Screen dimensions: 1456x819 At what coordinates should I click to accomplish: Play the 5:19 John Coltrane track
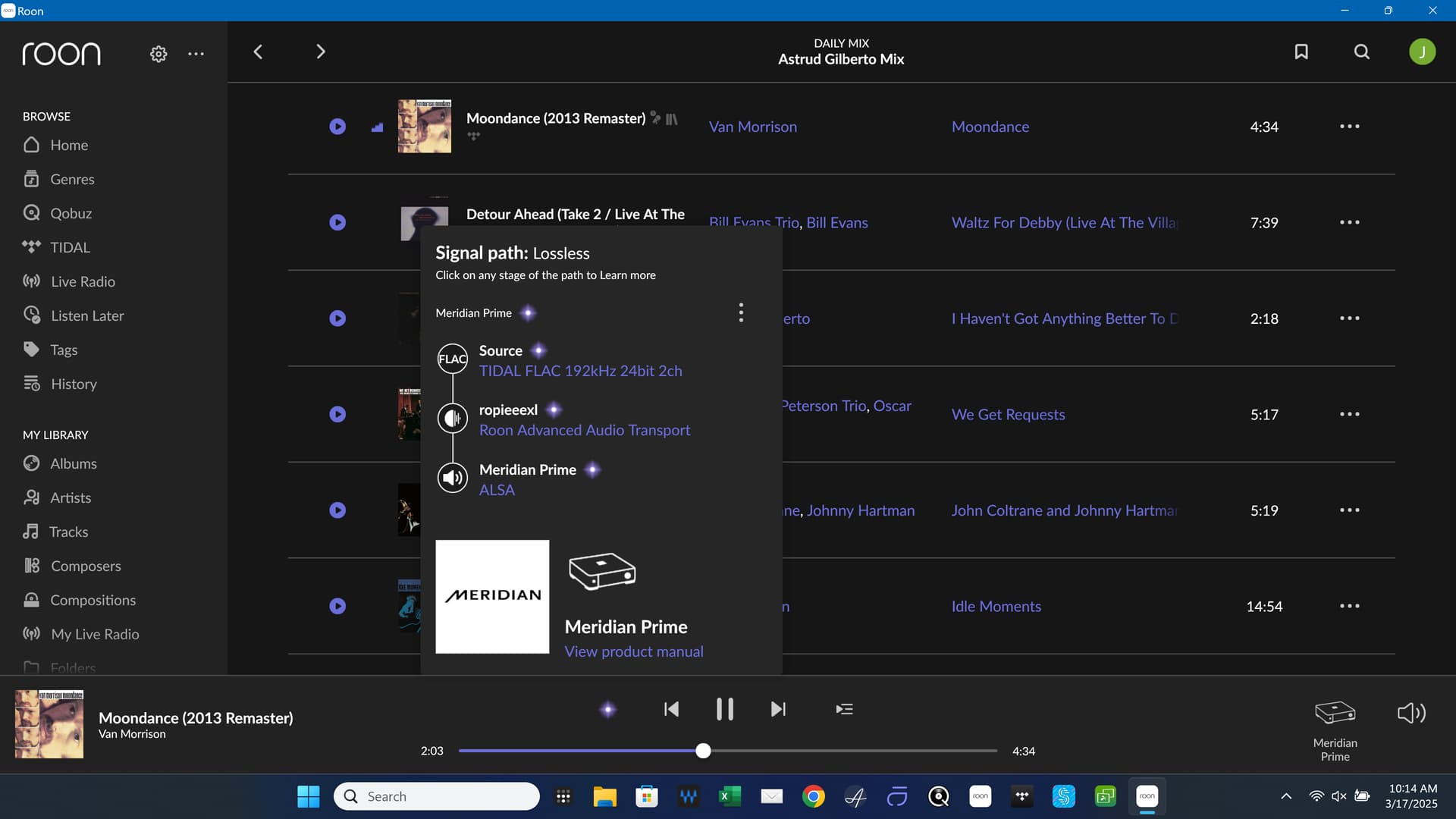click(x=337, y=510)
